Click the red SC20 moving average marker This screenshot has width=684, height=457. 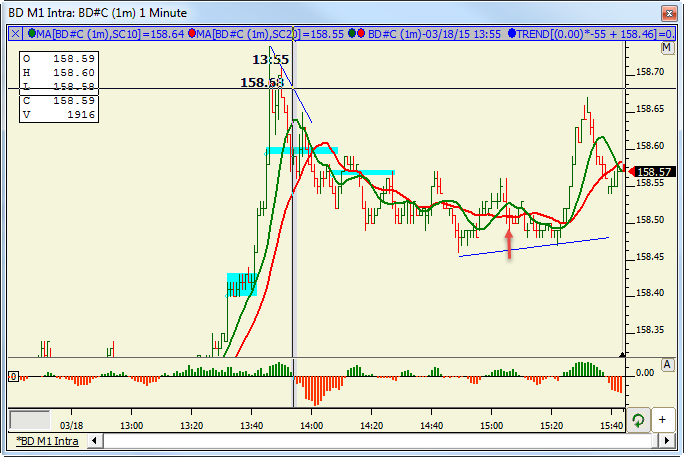192,33
